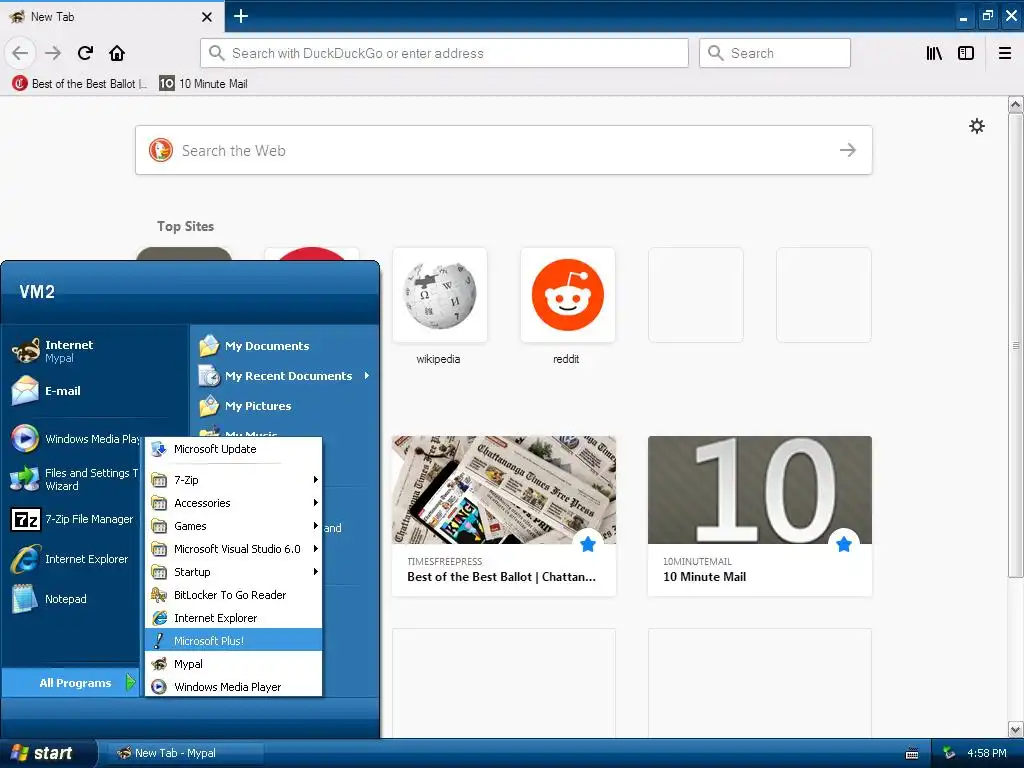This screenshot has height=768, width=1024.
Task: Select Microsoft Update in programs list
Action: pyautogui.click(x=234, y=449)
